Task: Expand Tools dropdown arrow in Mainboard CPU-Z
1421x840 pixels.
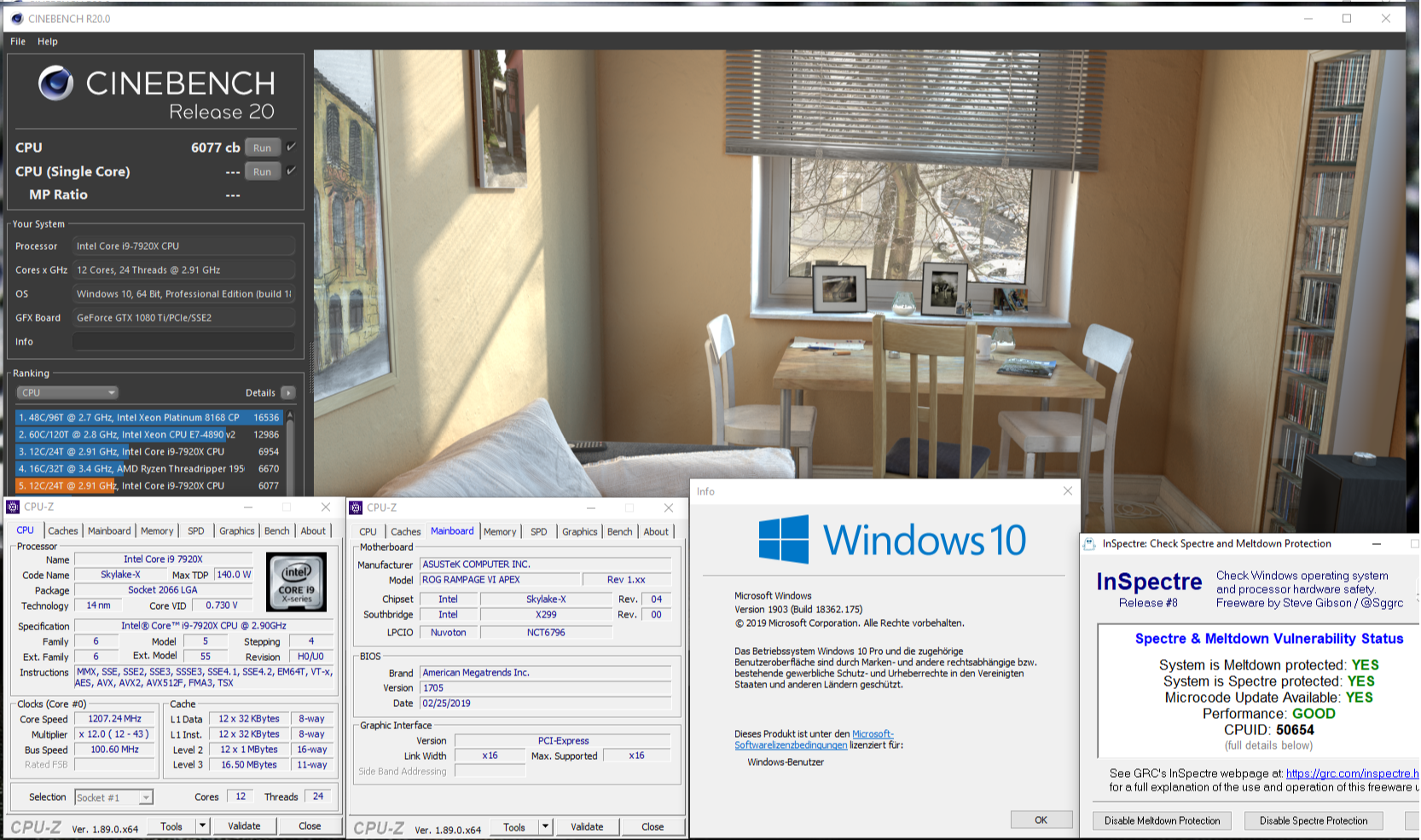Action: point(545,826)
